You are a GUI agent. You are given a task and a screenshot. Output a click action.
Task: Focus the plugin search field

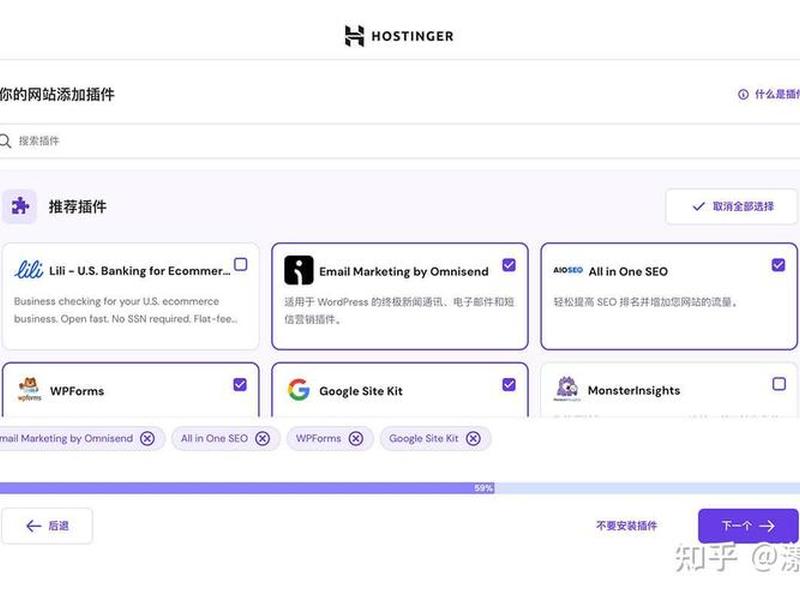[x=400, y=141]
